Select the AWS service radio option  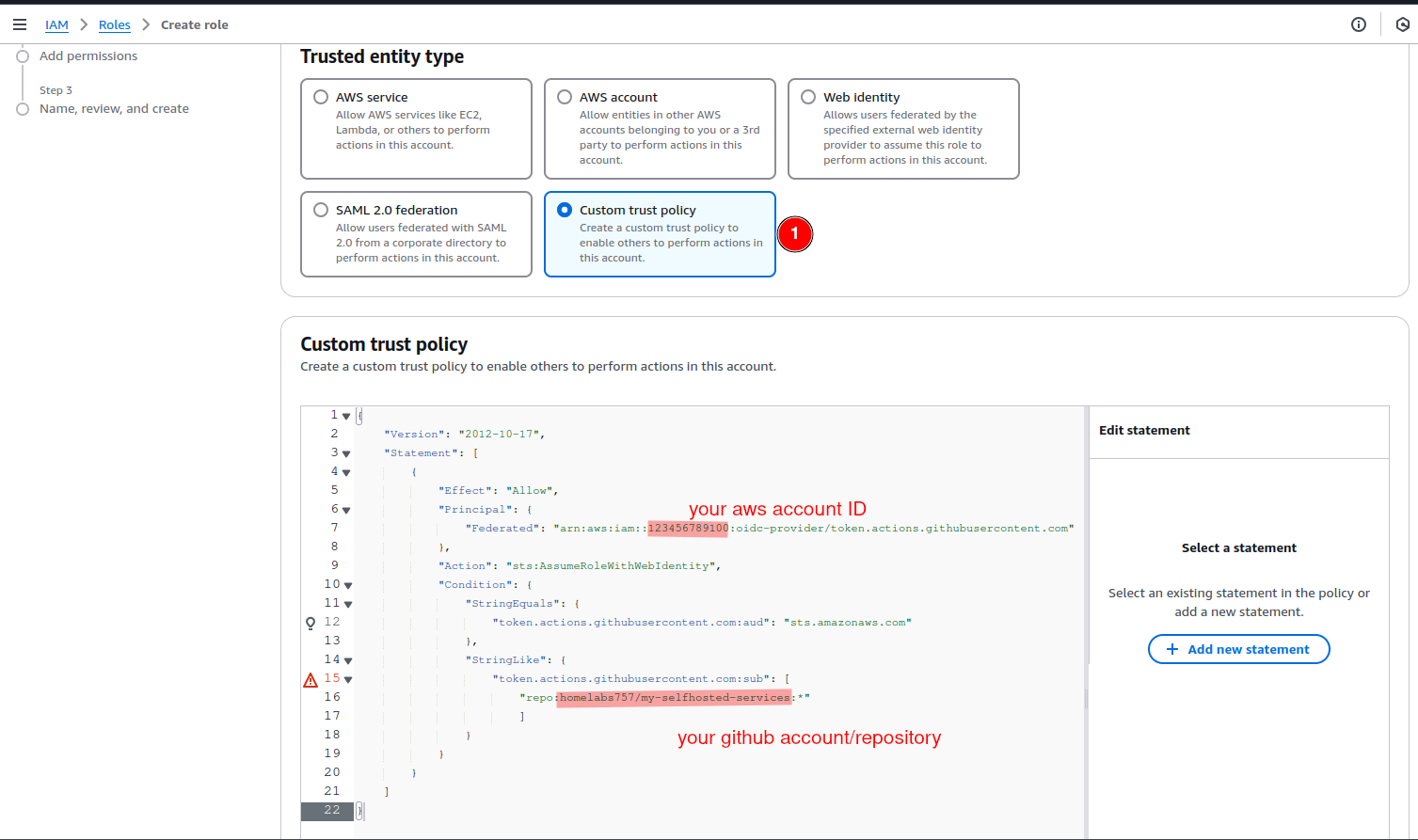coord(321,97)
